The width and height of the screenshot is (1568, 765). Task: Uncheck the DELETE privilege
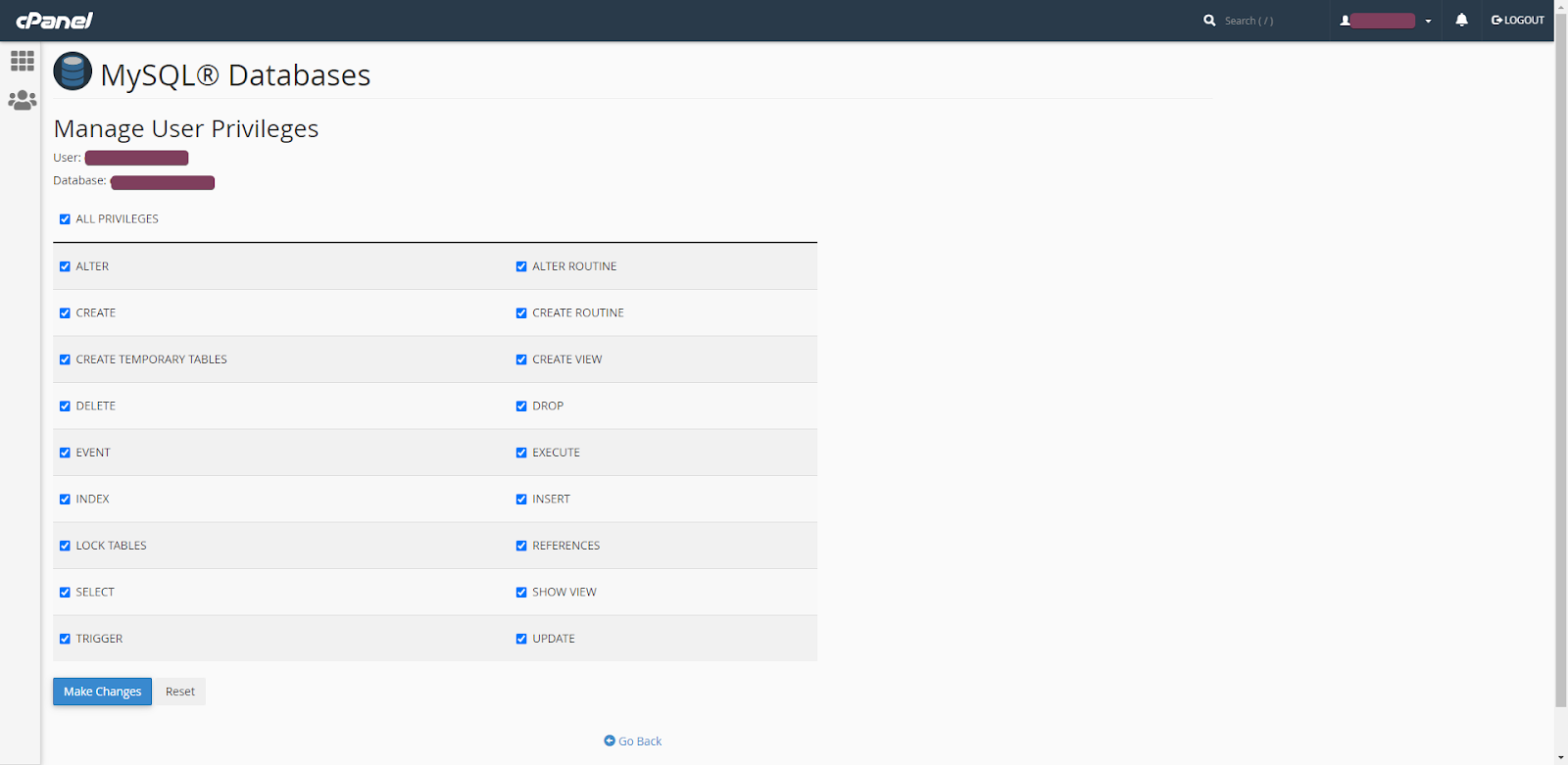[65, 406]
